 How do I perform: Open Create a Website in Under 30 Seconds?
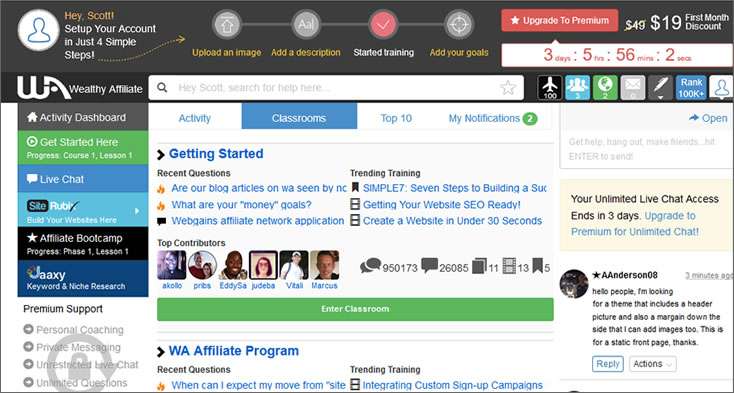click(452, 221)
